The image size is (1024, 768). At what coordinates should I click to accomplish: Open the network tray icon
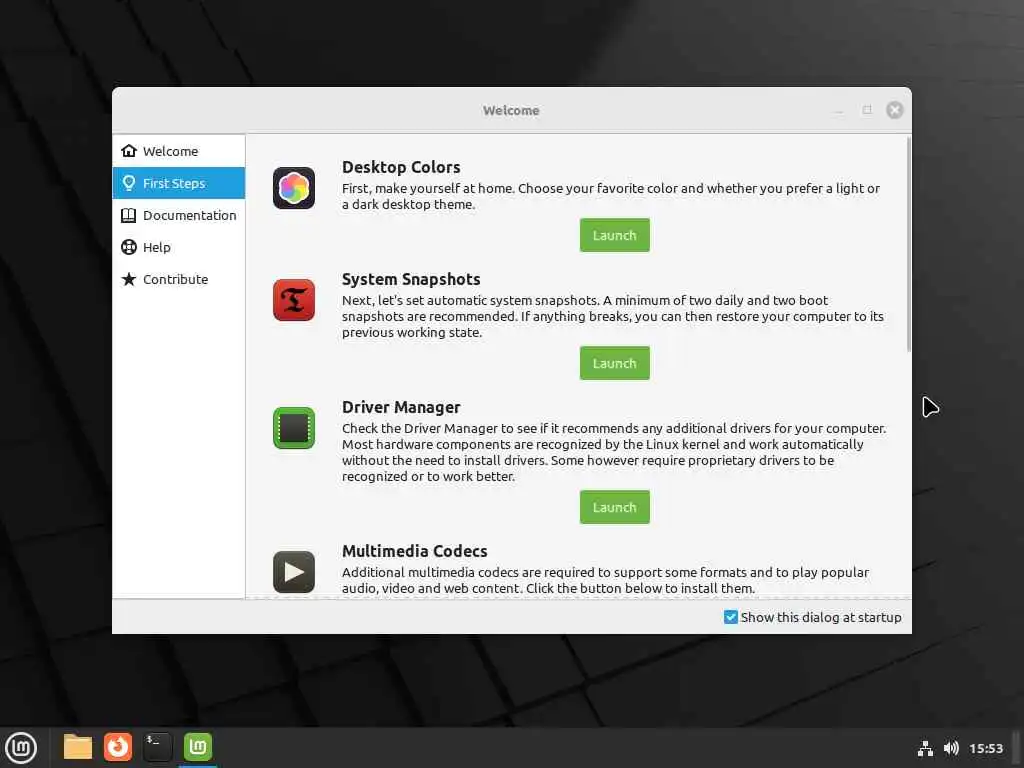tap(925, 748)
